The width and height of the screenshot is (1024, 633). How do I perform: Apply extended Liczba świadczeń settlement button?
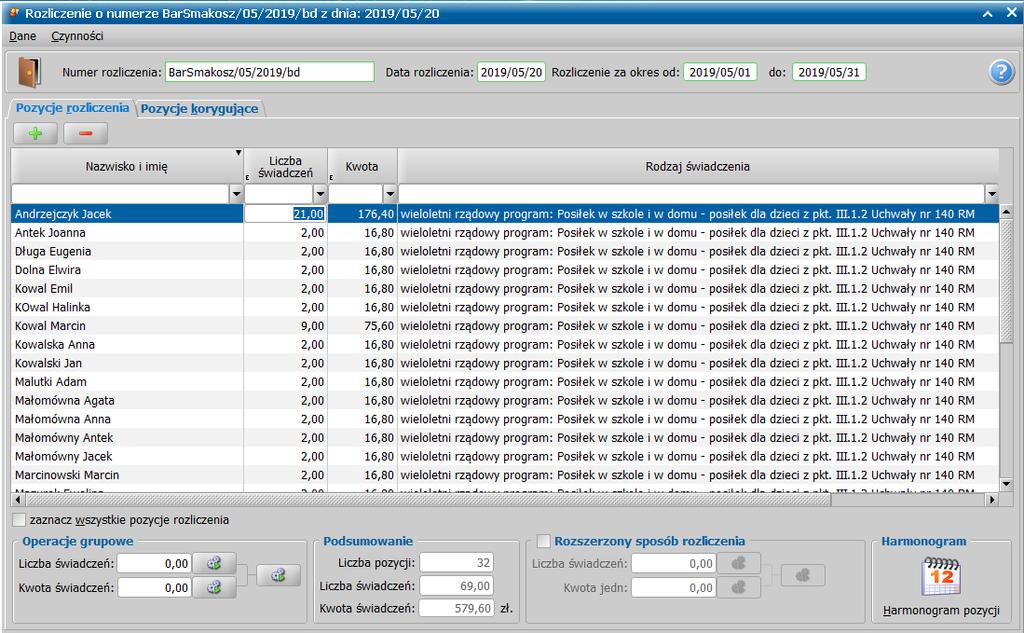pyautogui.click(x=739, y=563)
